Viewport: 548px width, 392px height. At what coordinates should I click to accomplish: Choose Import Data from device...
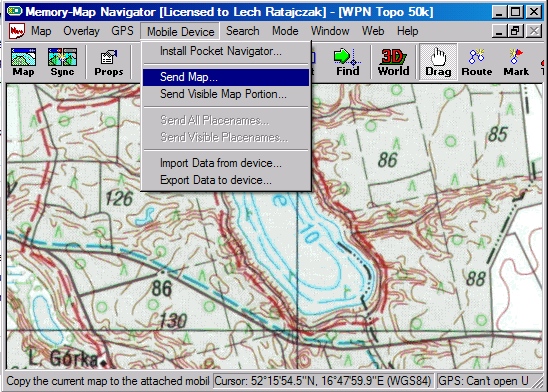(x=226, y=163)
